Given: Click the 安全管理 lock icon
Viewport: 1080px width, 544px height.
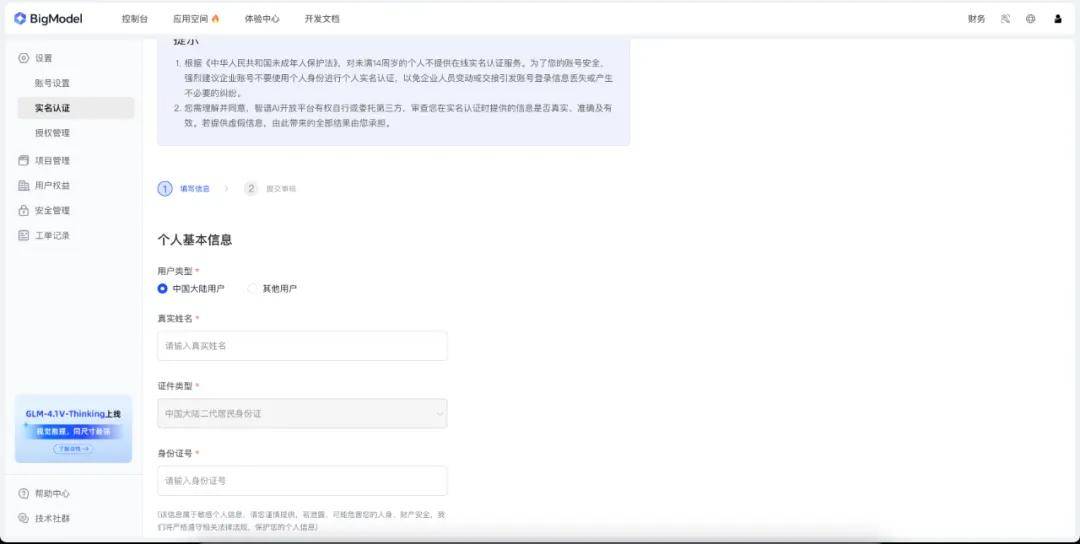Looking at the screenshot, I should click(23, 211).
